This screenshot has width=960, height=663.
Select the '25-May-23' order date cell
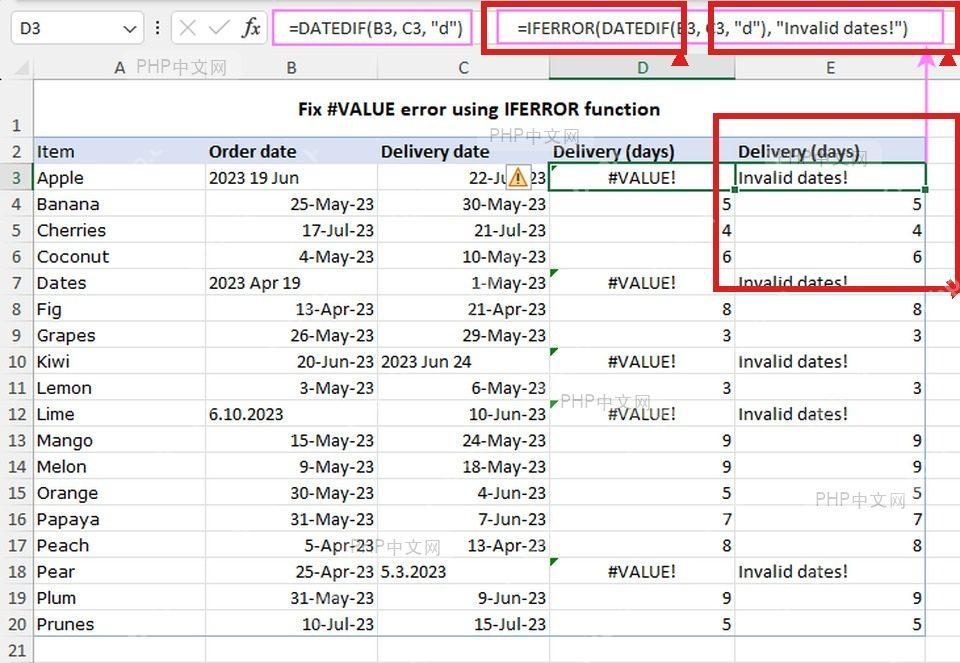tap(291, 204)
